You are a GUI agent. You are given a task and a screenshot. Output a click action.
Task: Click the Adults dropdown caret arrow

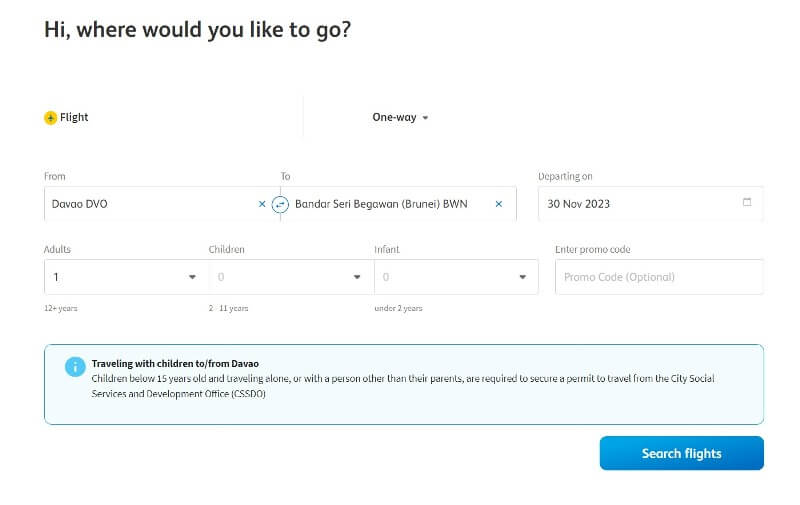(192, 277)
